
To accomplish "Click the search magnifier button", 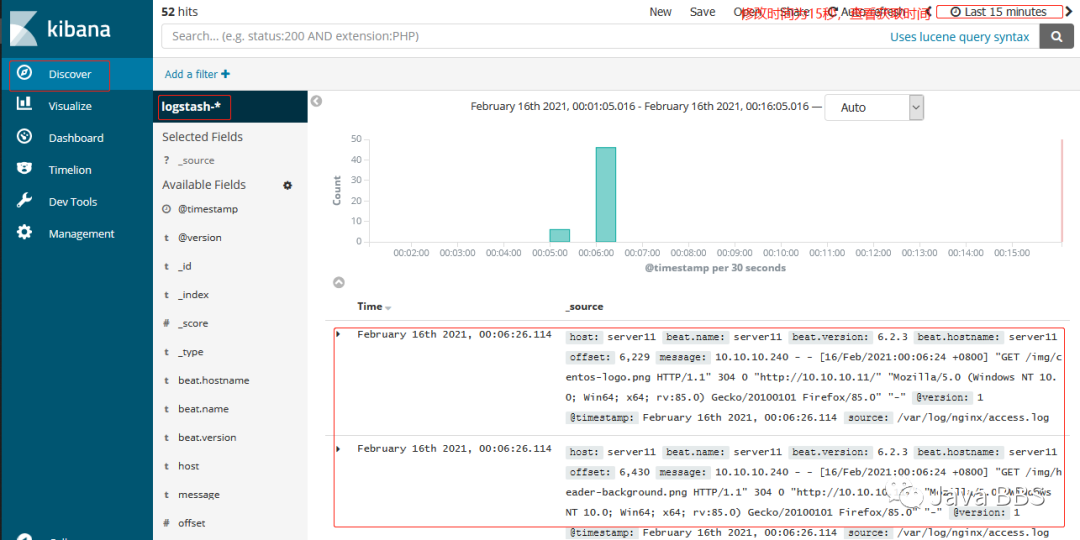I will click(1056, 37).
